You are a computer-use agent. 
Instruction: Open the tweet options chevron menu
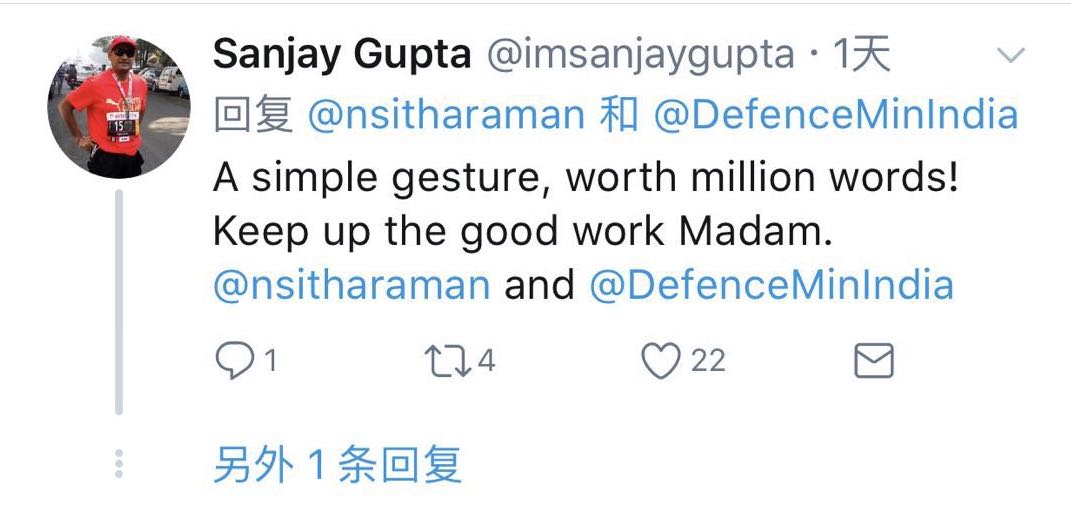[1012, 56]
